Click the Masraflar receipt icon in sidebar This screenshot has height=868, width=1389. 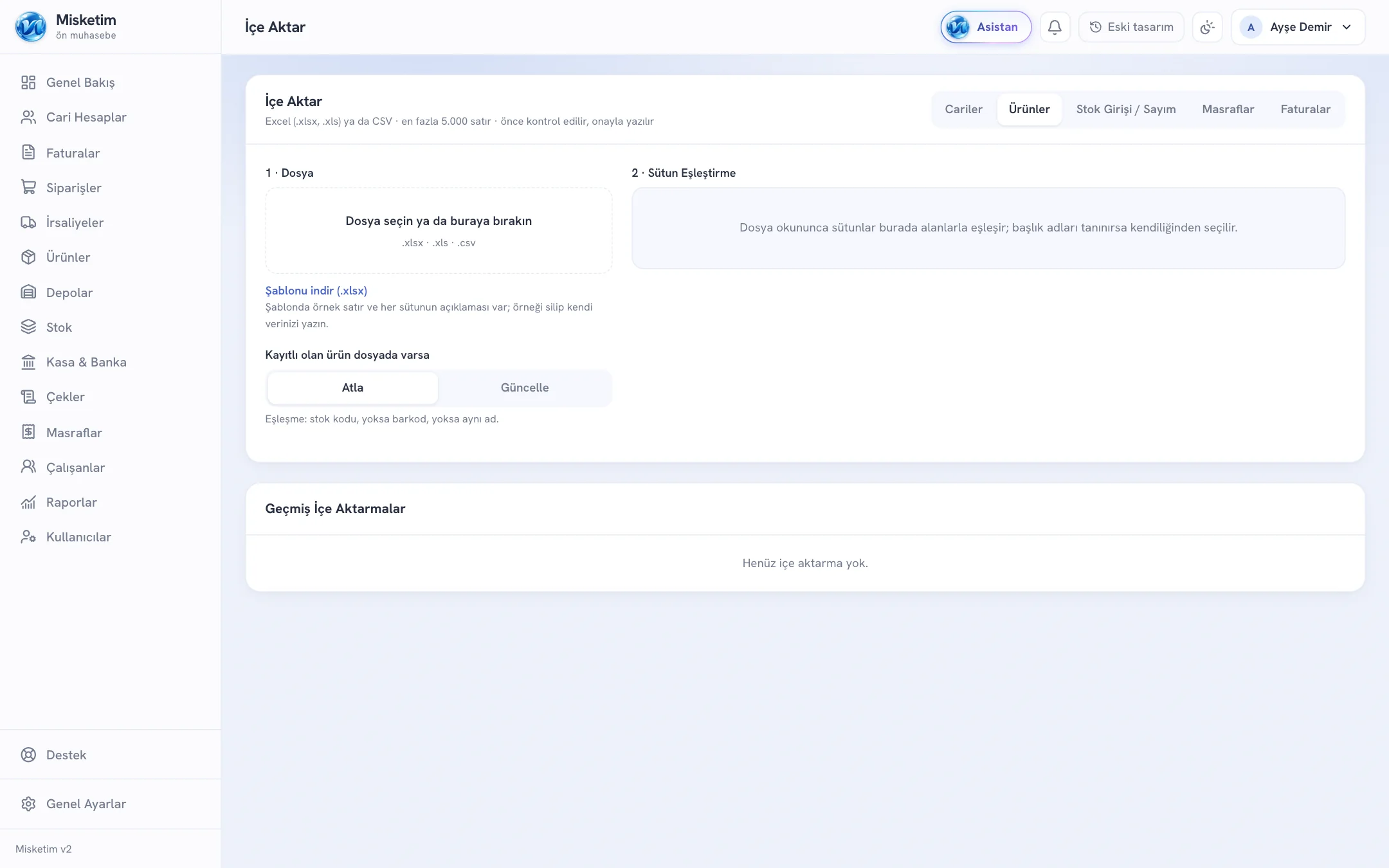point(28,432)
